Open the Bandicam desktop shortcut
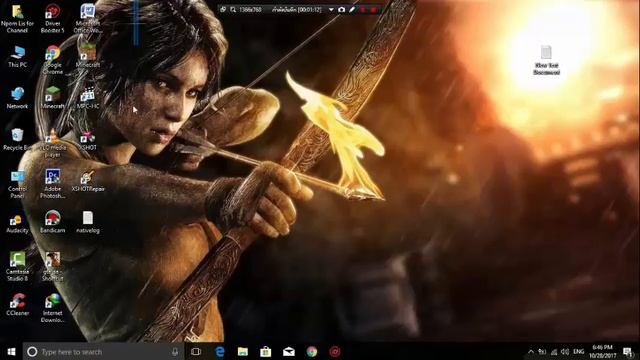 tap(52, 223)
